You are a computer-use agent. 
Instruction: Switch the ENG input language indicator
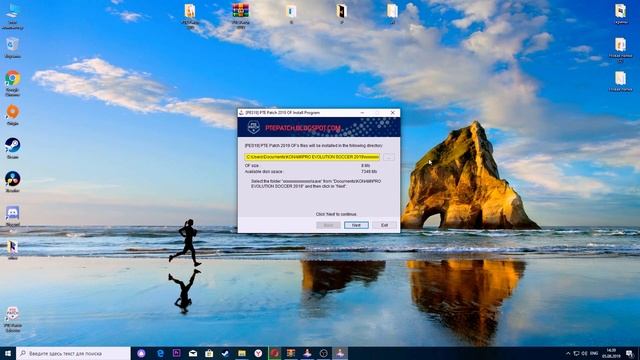[594, 353]
